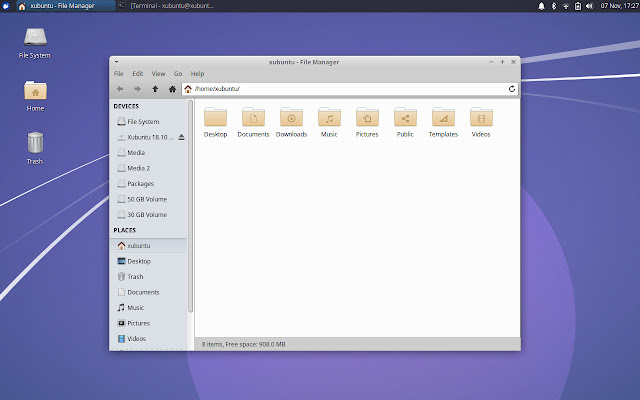Open the volume speaker tray icon
Image resolution: width=640 pixels, height=400 pixels.
click(589, 6)
